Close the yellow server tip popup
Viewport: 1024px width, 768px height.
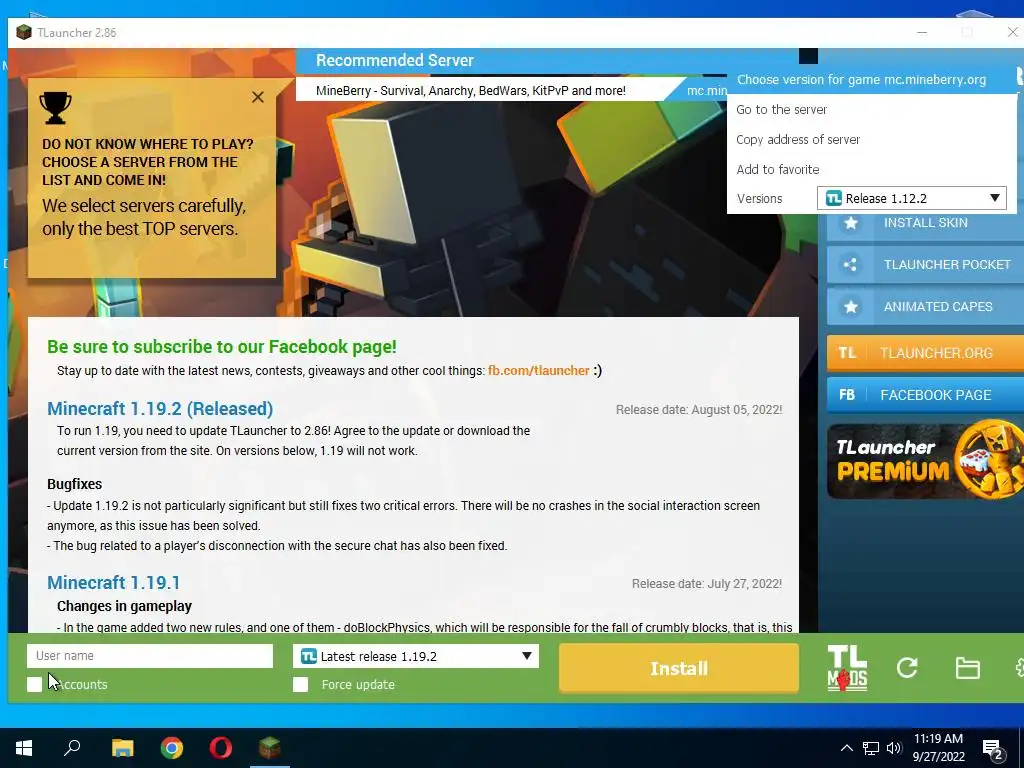pyautogui.click(x=258, y=97)
